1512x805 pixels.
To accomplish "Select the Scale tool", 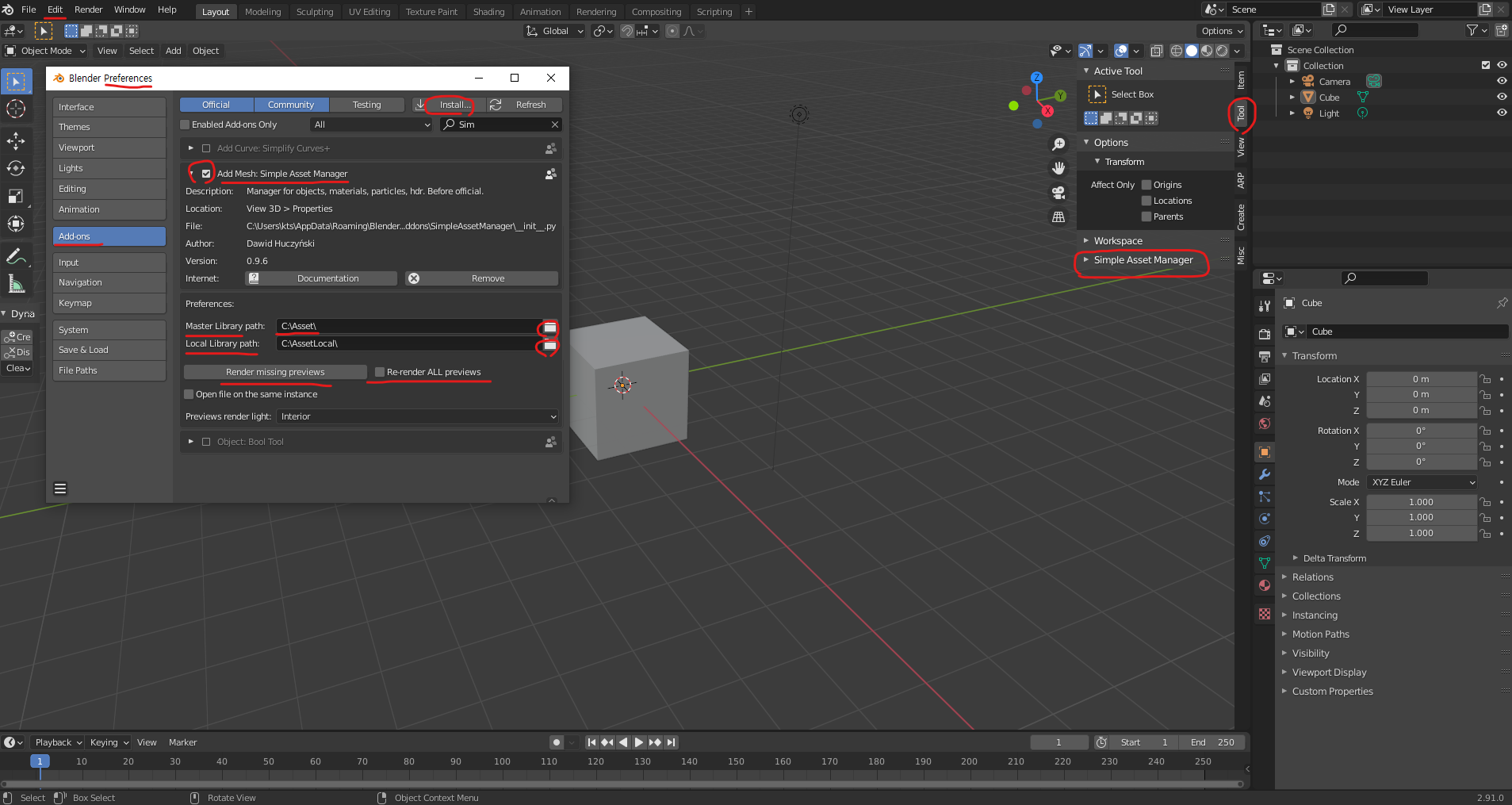I will pyautogui.click(x=16, y=197).
